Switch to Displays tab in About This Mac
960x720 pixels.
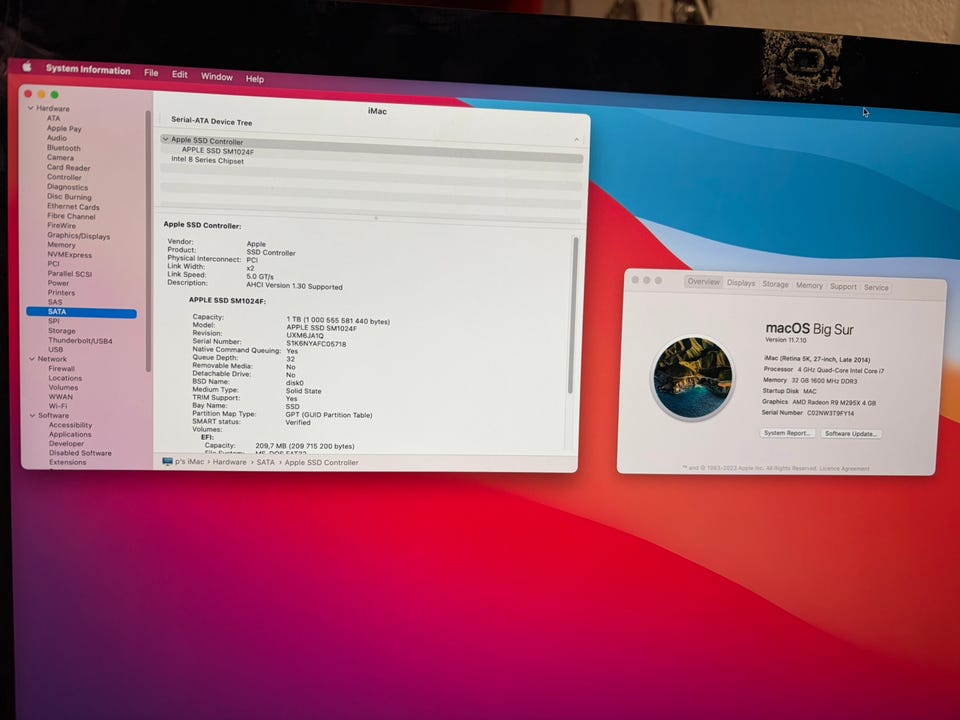click(741, 283)
